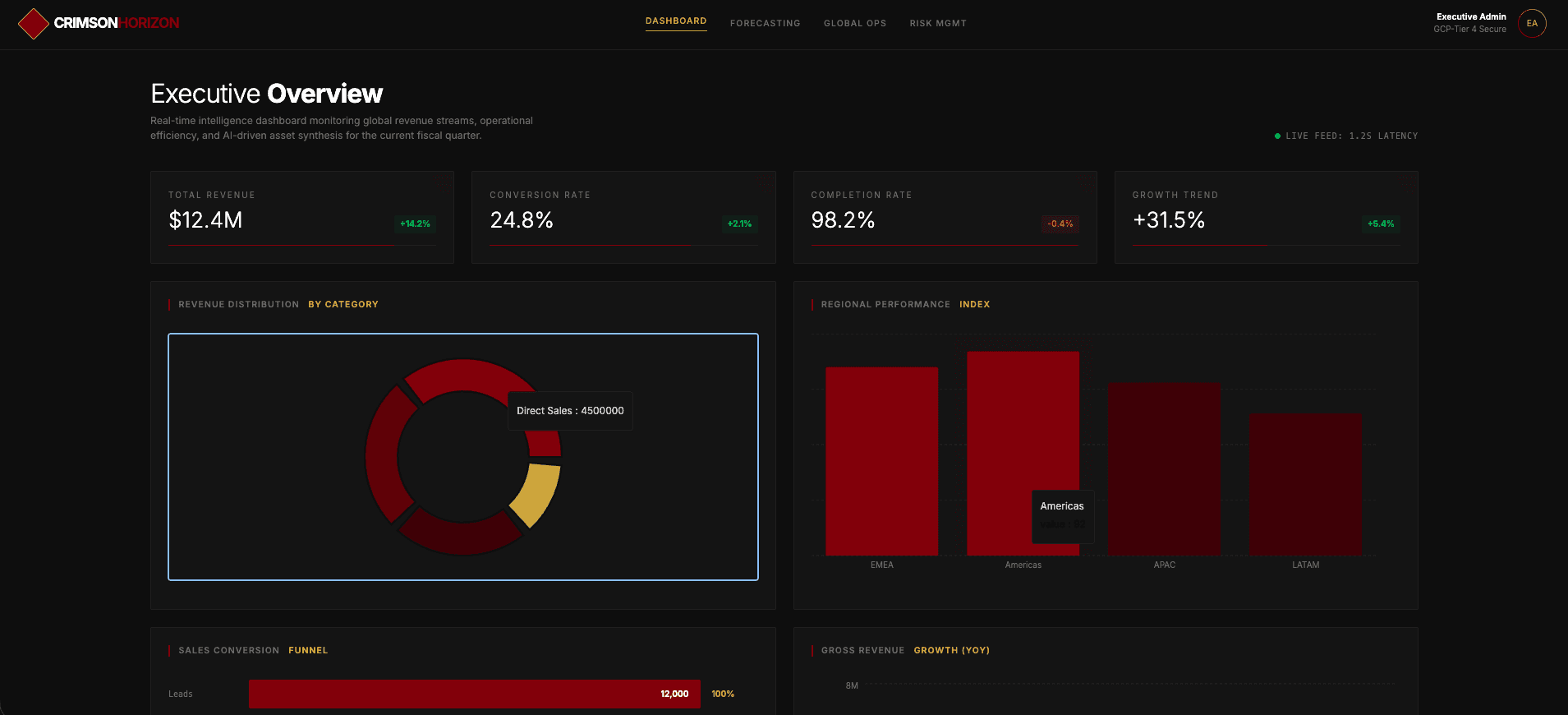Image resolution: width=1568 pixels, height=715 pixels.
Task: Open the Risk Mgmt tab
Action: point(938,24)
